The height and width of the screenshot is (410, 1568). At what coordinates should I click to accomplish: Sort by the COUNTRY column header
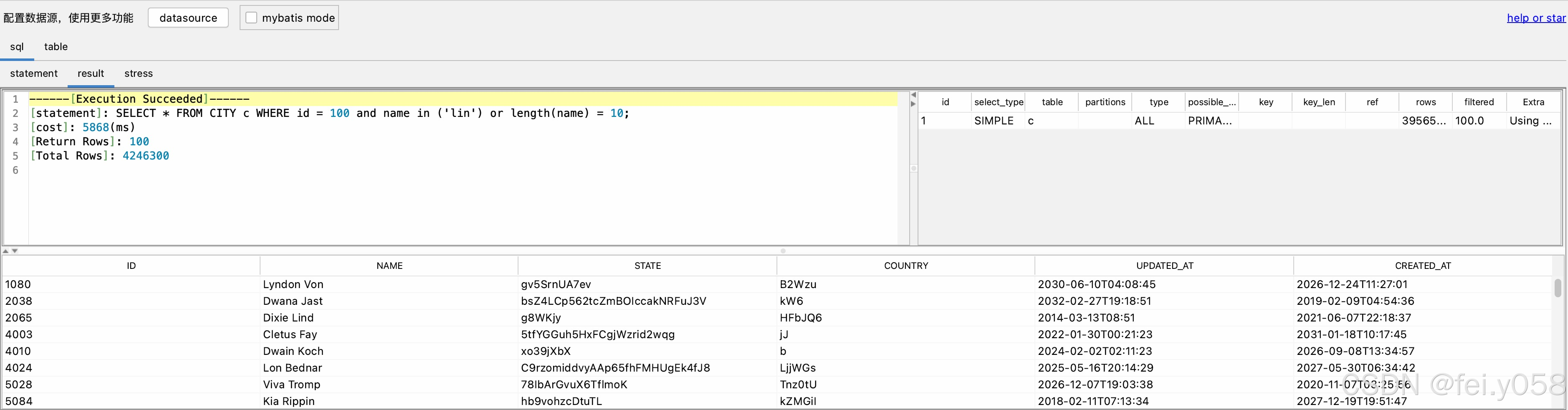pyautogui.click(x=906, y=266)
